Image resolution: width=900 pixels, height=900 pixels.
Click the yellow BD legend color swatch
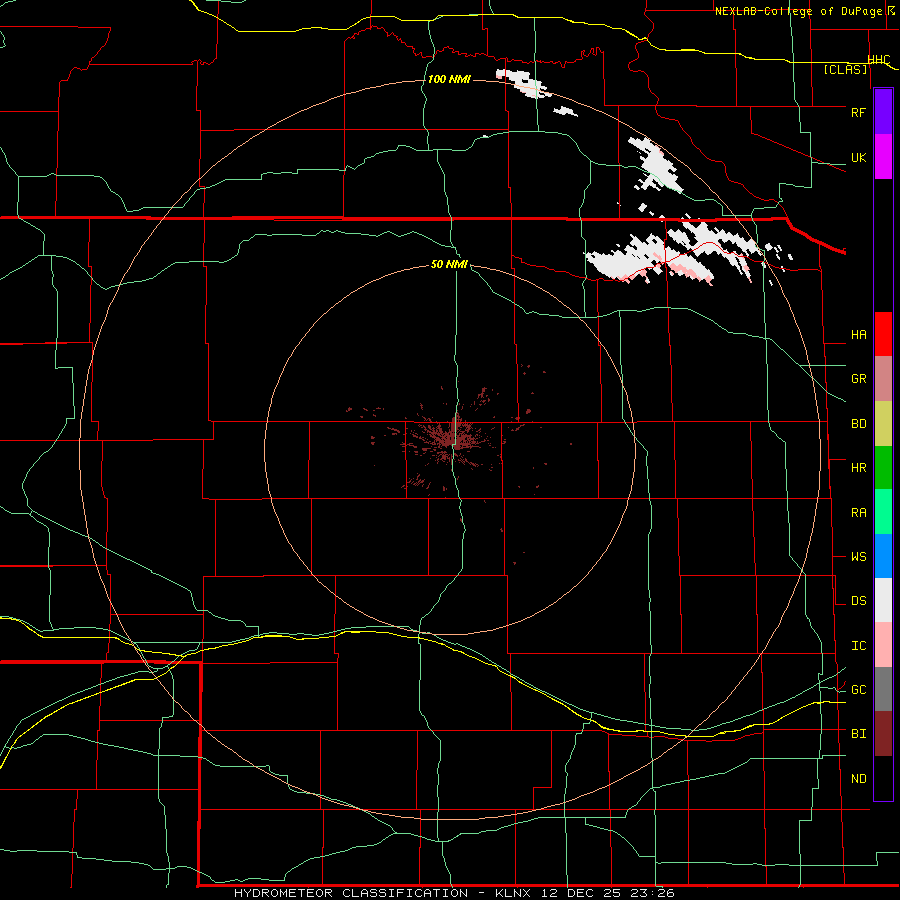[883, 424]
